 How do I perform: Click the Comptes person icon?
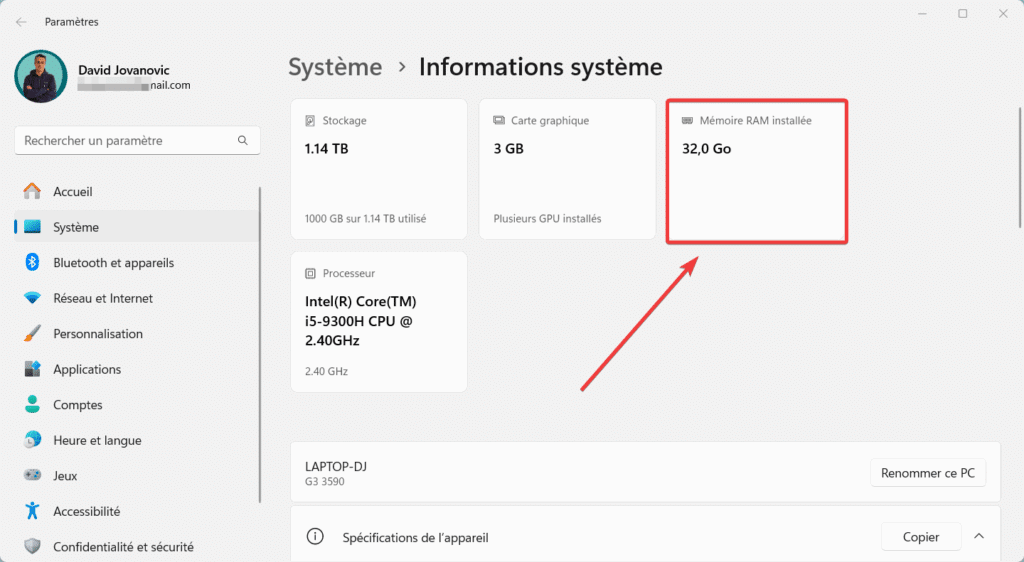[x=33, y=405]
